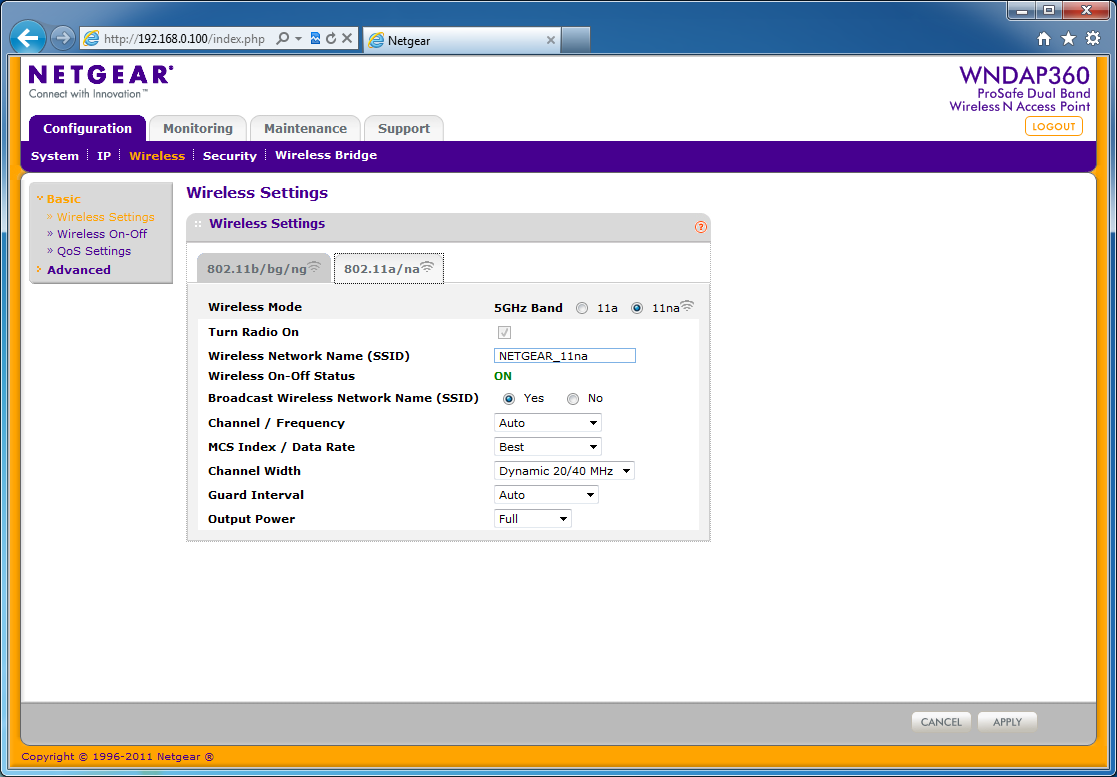This screenshot has width=1117, height=777.
Task: Open the Security submenu
Action: pos(229,156)
